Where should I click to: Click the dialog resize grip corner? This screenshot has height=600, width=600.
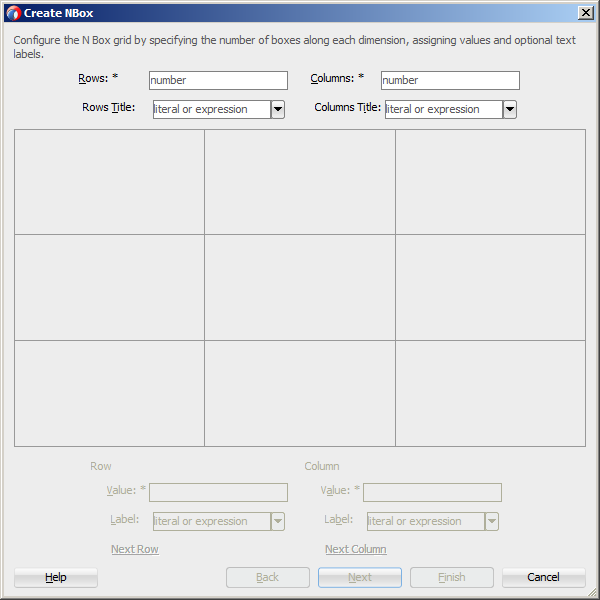point(592,592)
